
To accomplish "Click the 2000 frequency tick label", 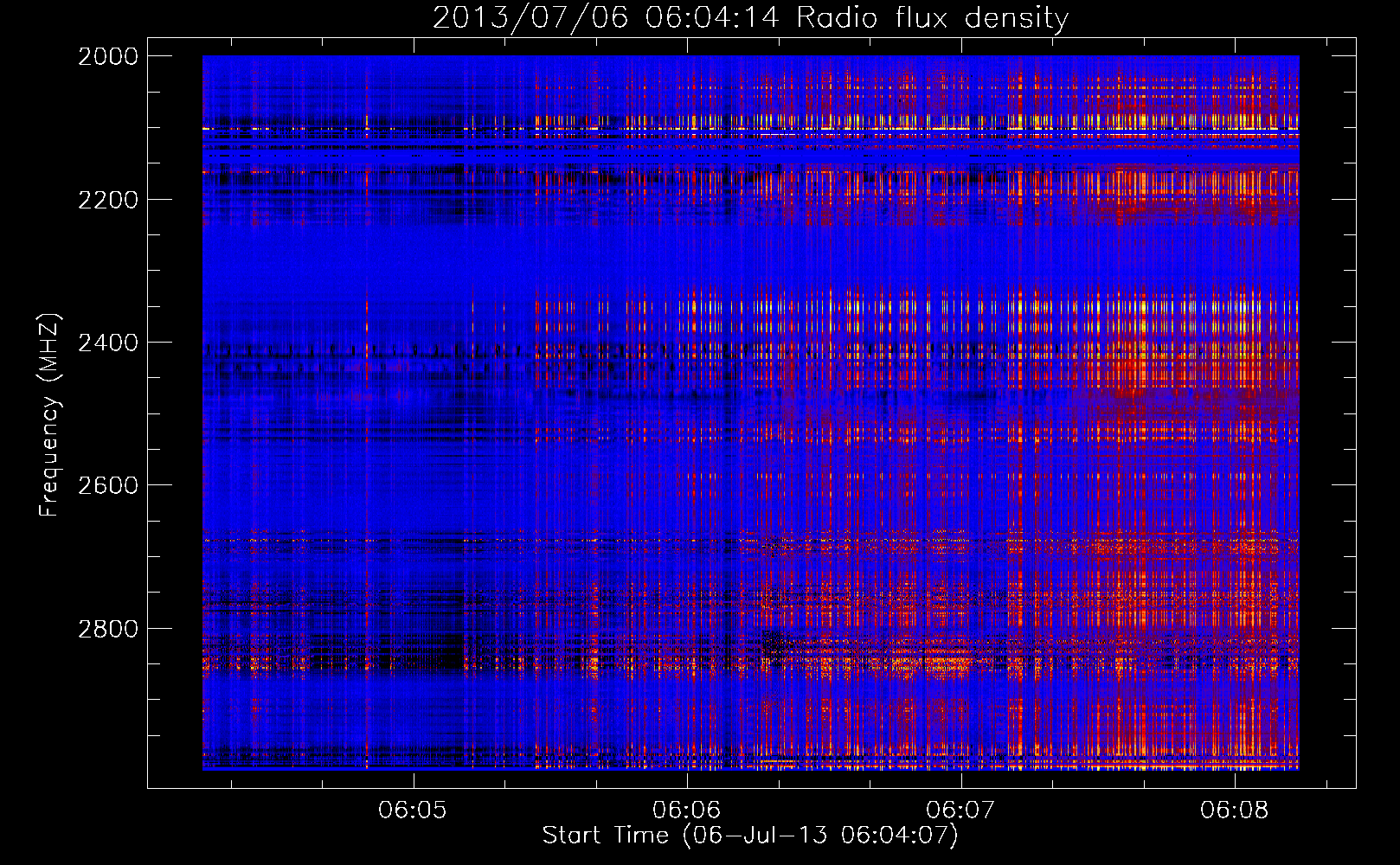I will [x=108, y=56].
